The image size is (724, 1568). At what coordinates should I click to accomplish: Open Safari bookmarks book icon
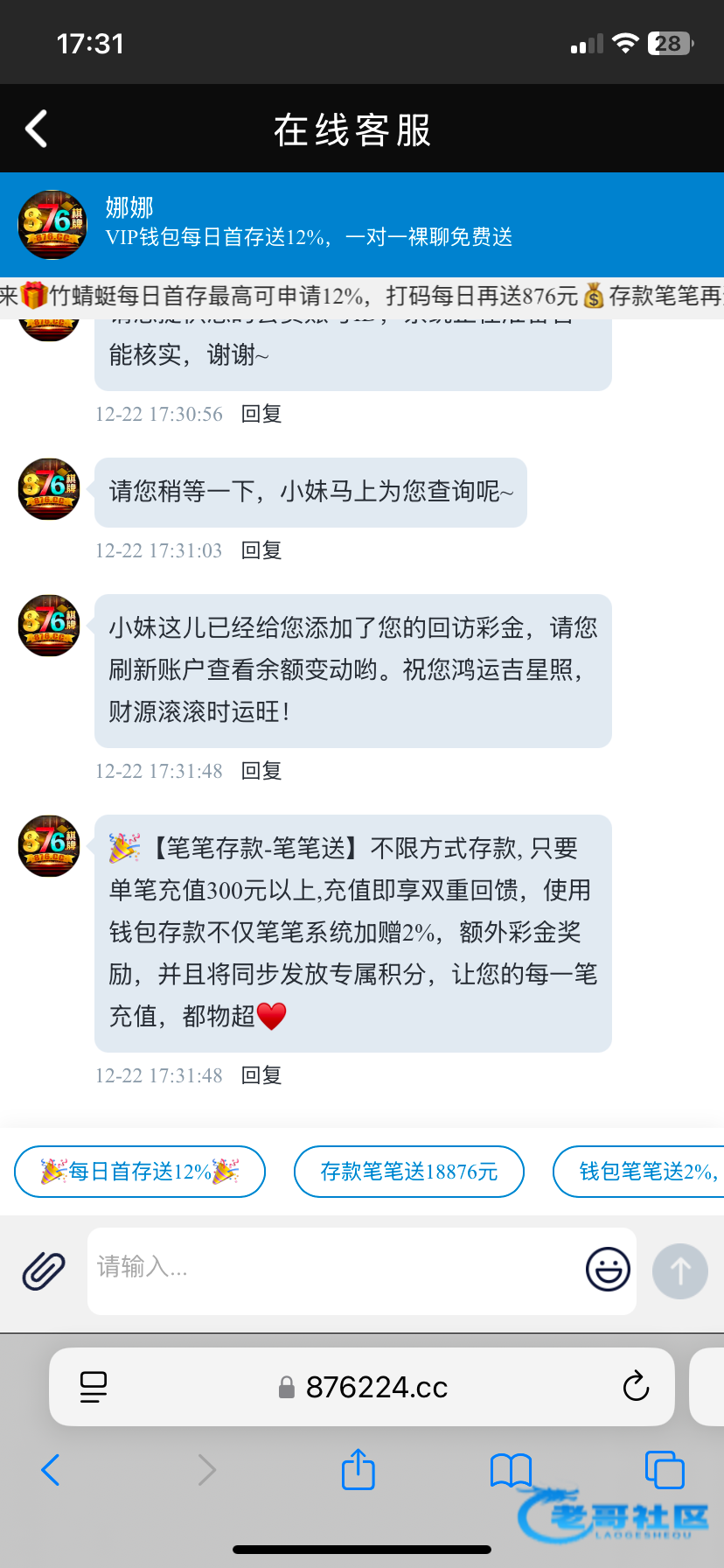[512, 1470]
